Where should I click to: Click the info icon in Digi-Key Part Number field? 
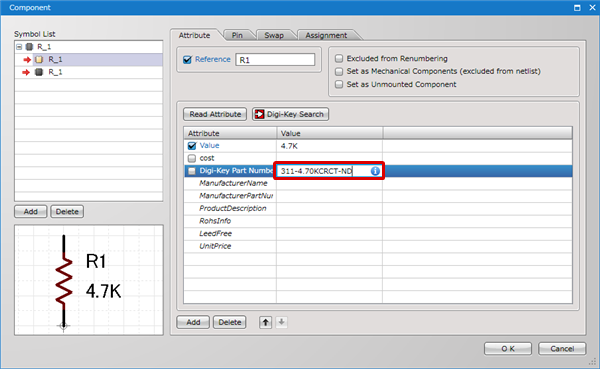375,171
